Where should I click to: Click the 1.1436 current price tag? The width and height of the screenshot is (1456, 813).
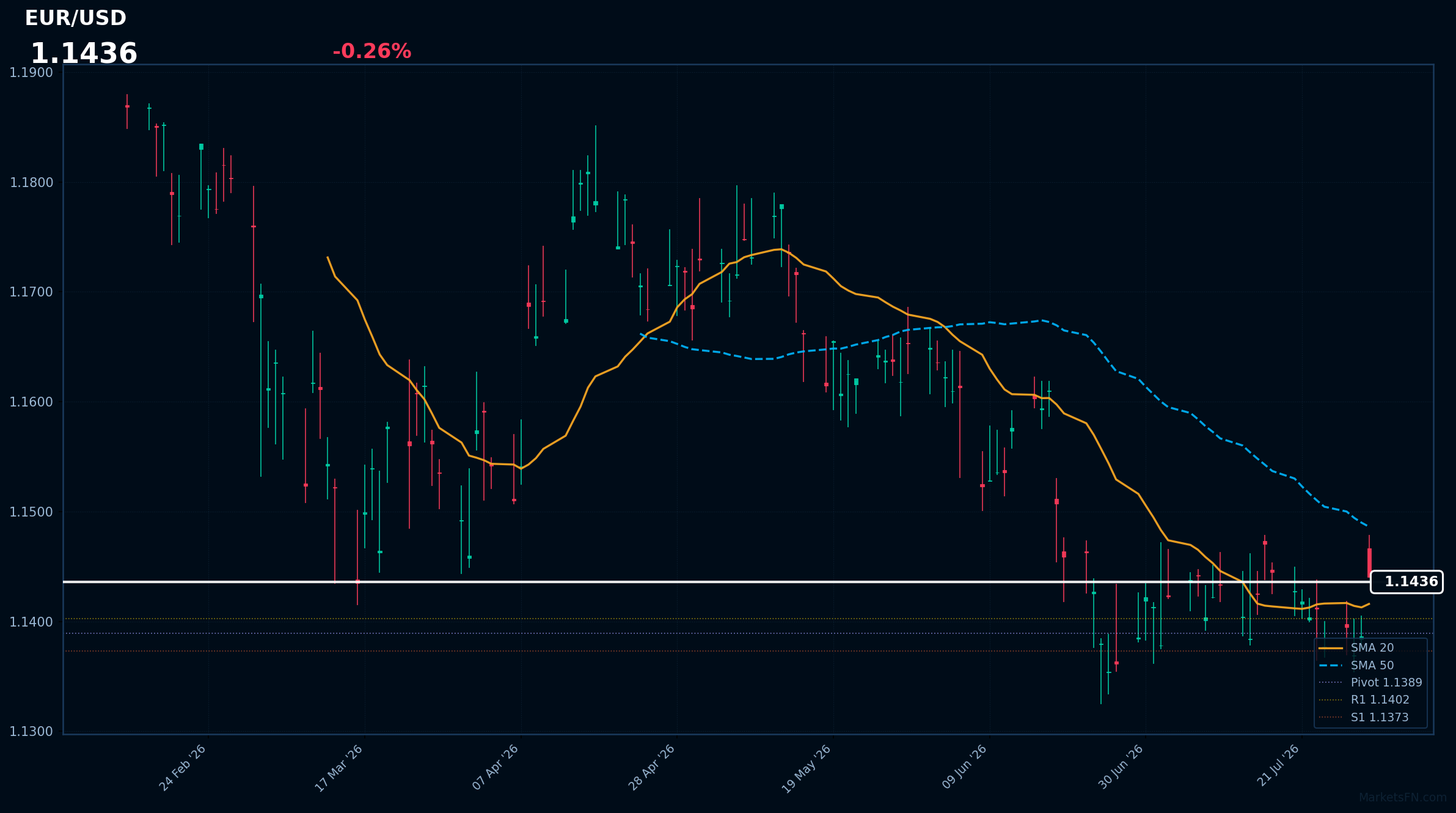tap(1407, 582)
